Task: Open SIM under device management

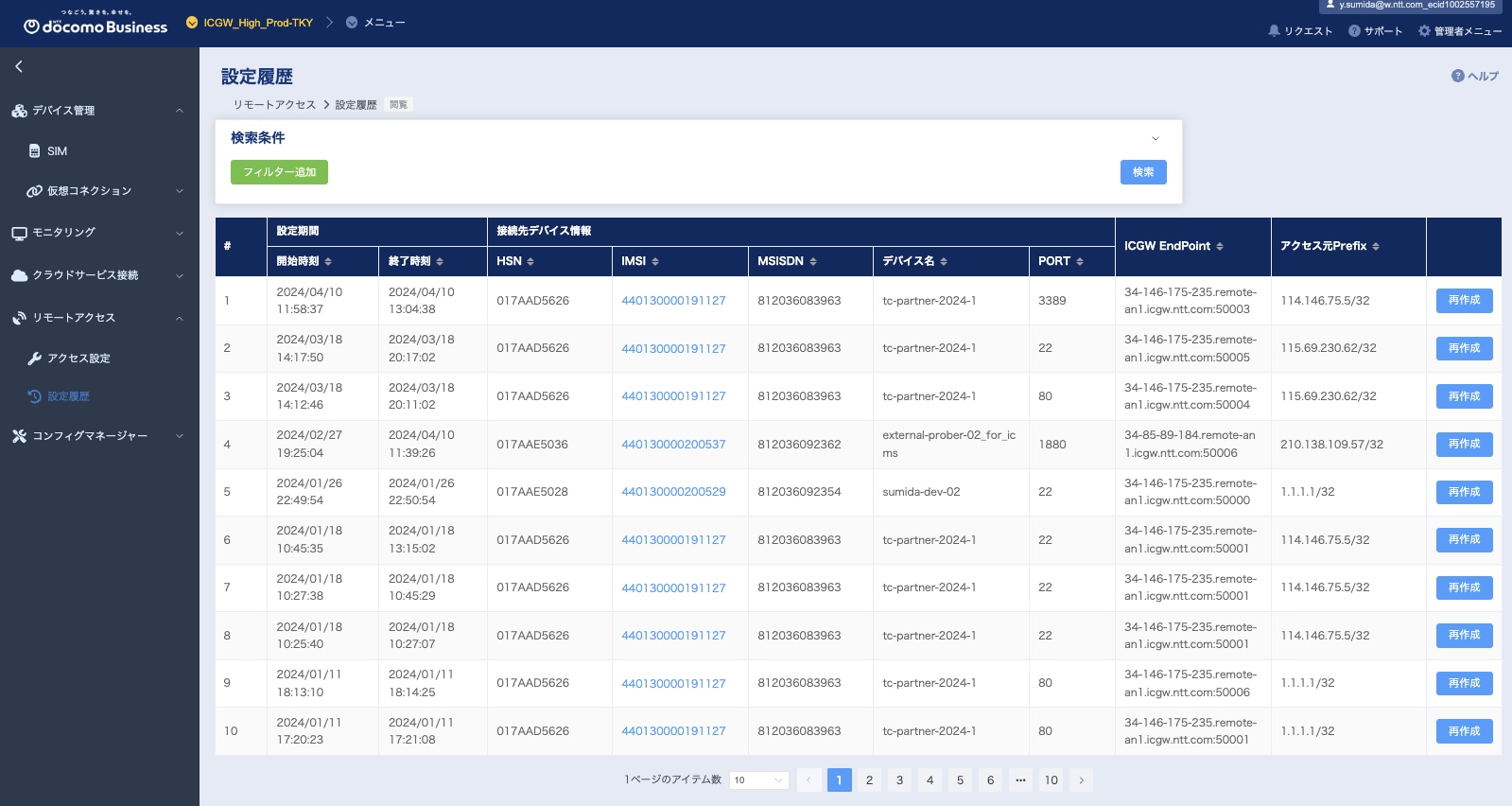Action: 57,151
